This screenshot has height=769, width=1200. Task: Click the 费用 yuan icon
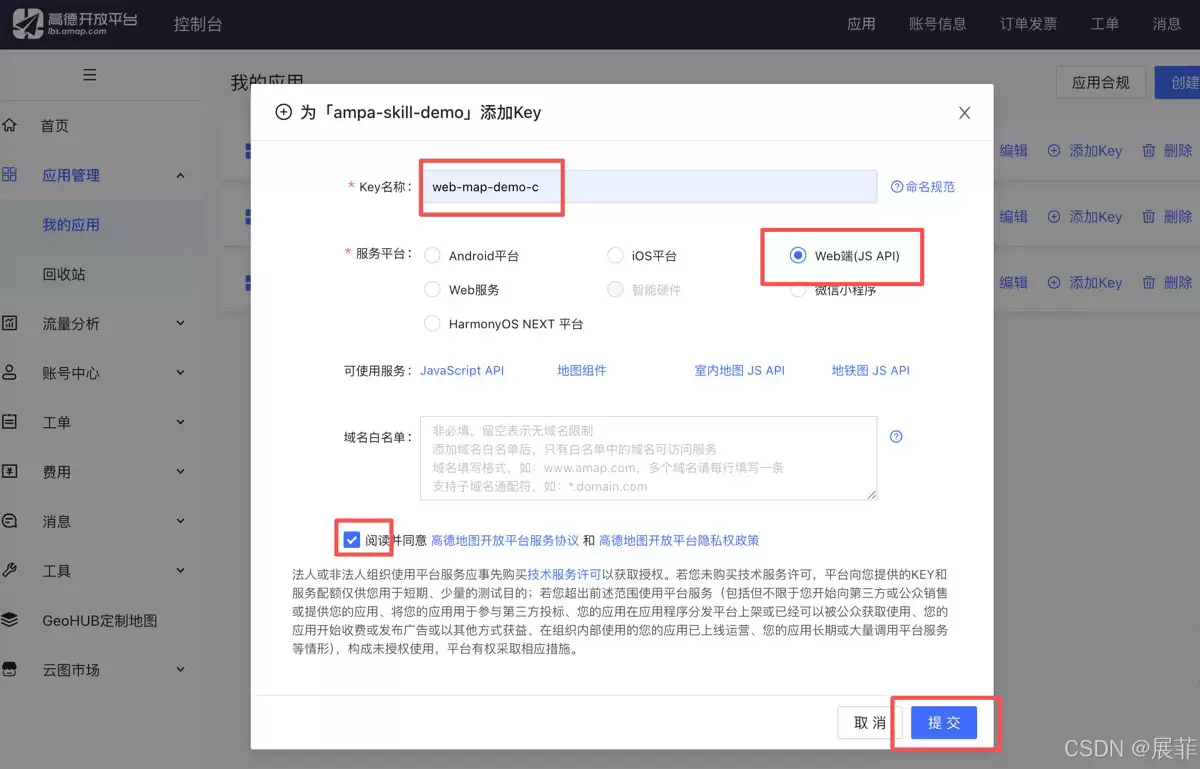coord(10,471)
